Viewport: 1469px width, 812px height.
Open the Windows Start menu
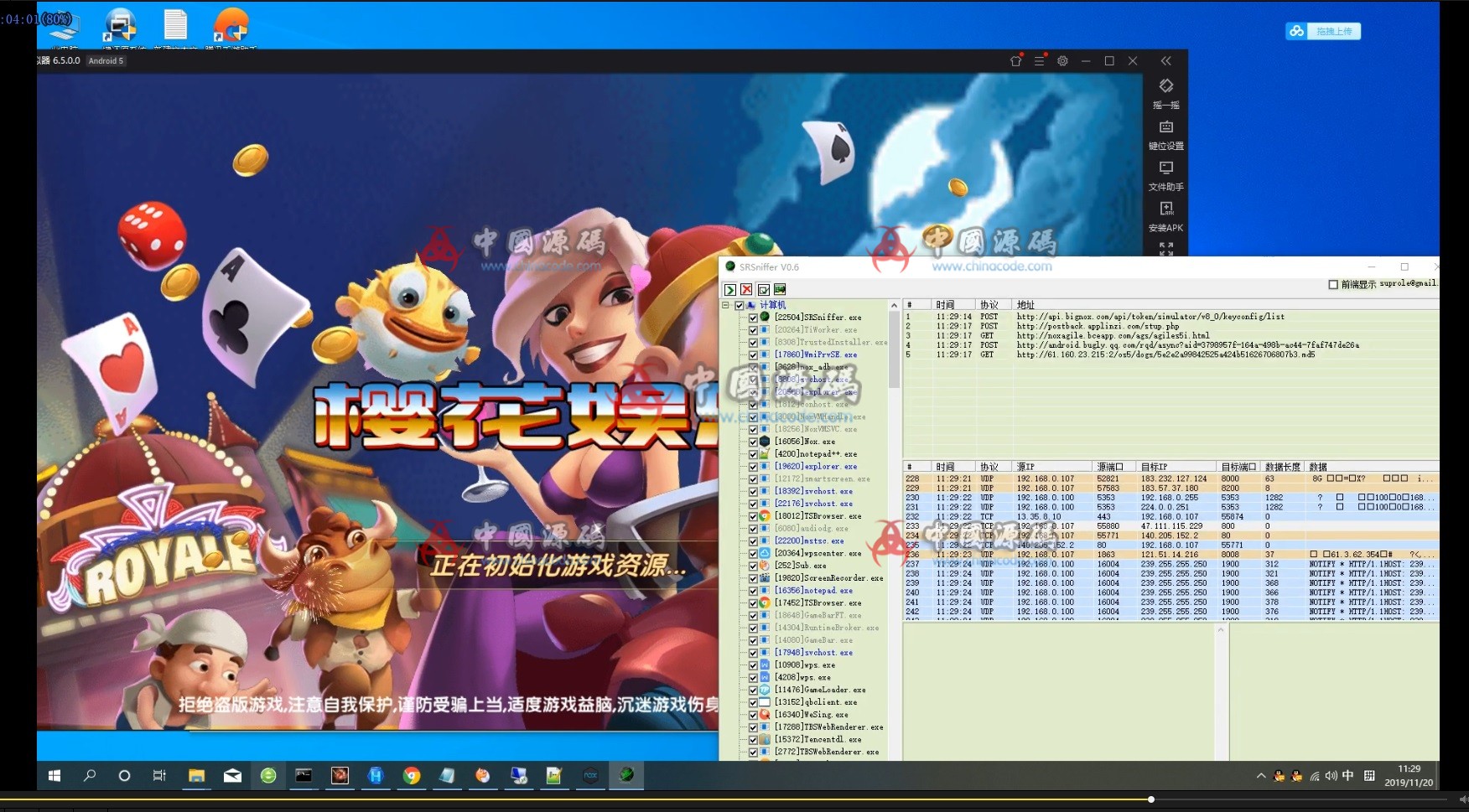(x=55, y=776)
